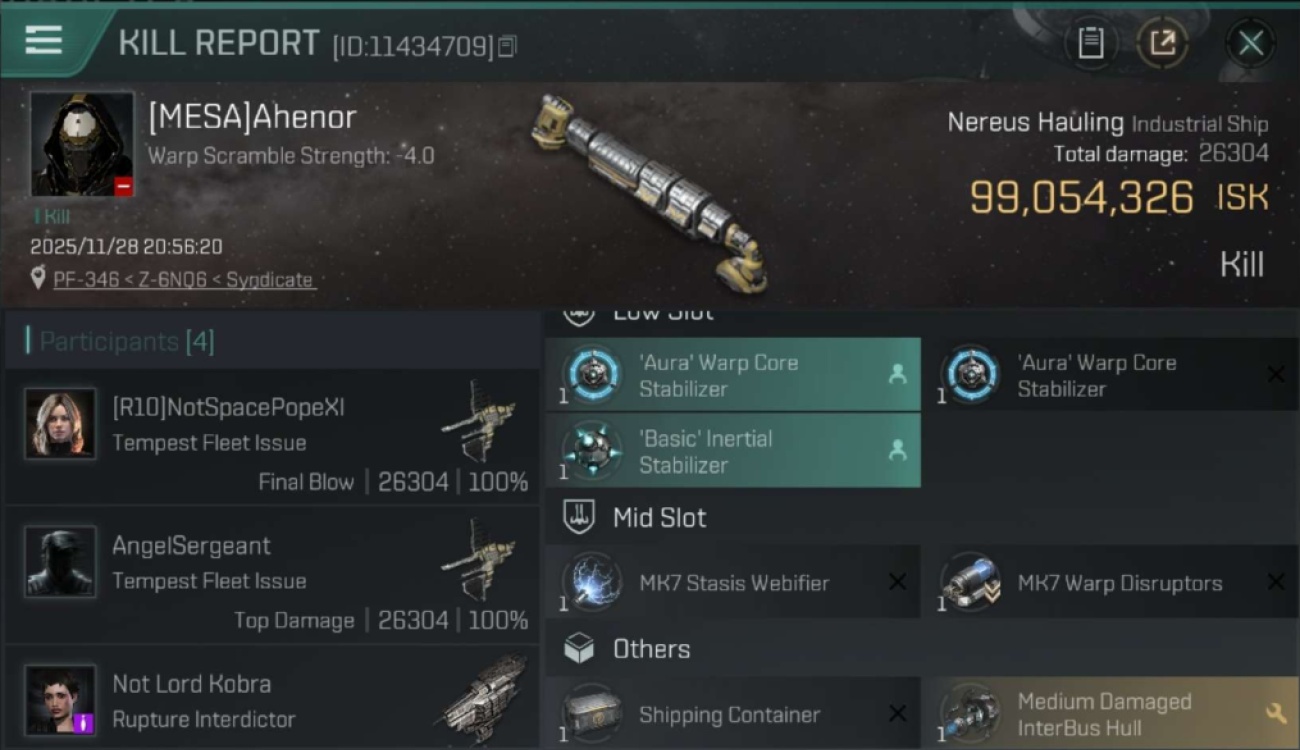This screenshot has width=1300, height=750.
Task: Open Not Lord Kobra's portrait
Action: pyautogui.click(x=60, y=700)
